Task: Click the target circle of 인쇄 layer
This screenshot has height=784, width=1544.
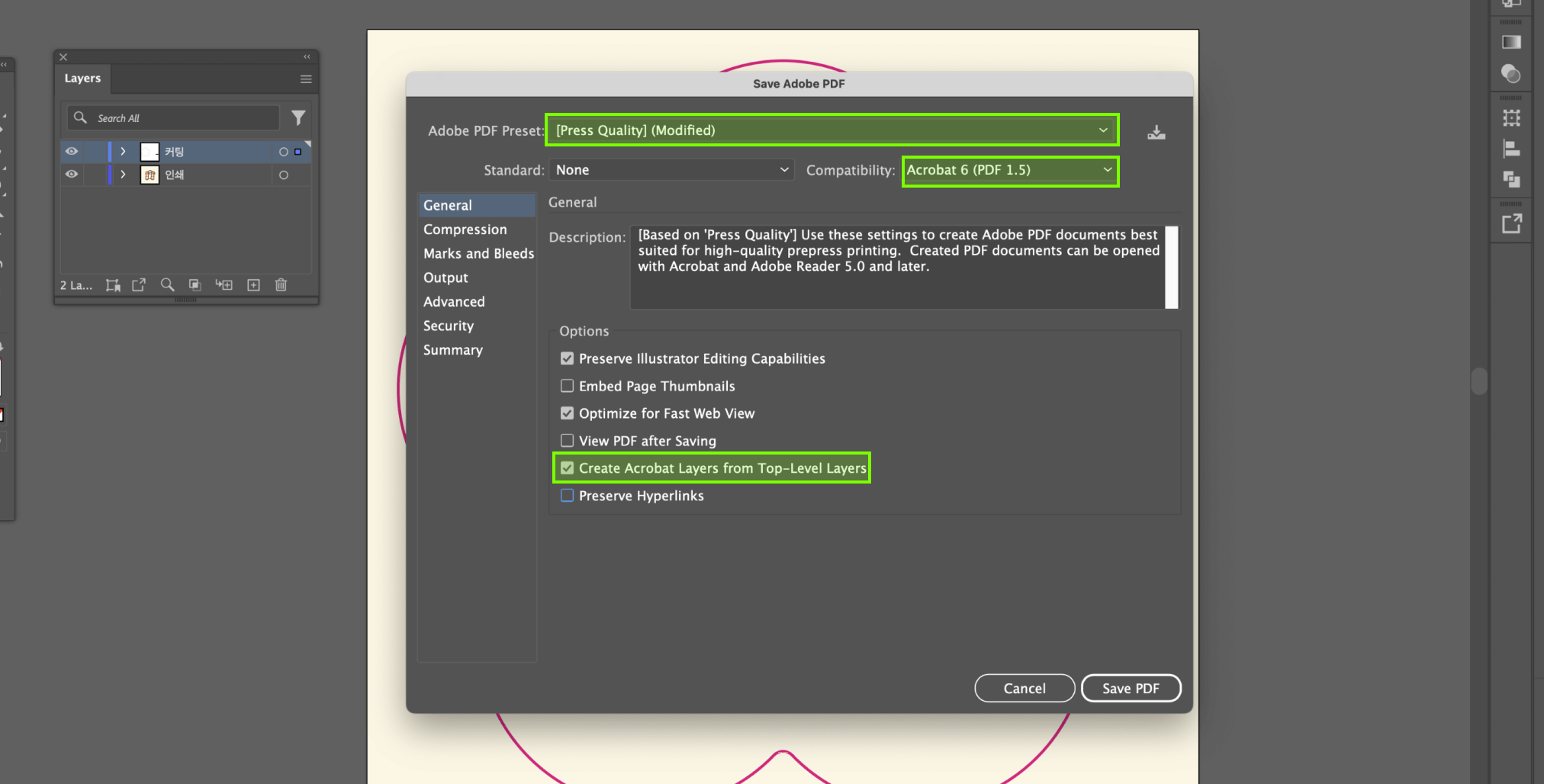Action: 284,175
